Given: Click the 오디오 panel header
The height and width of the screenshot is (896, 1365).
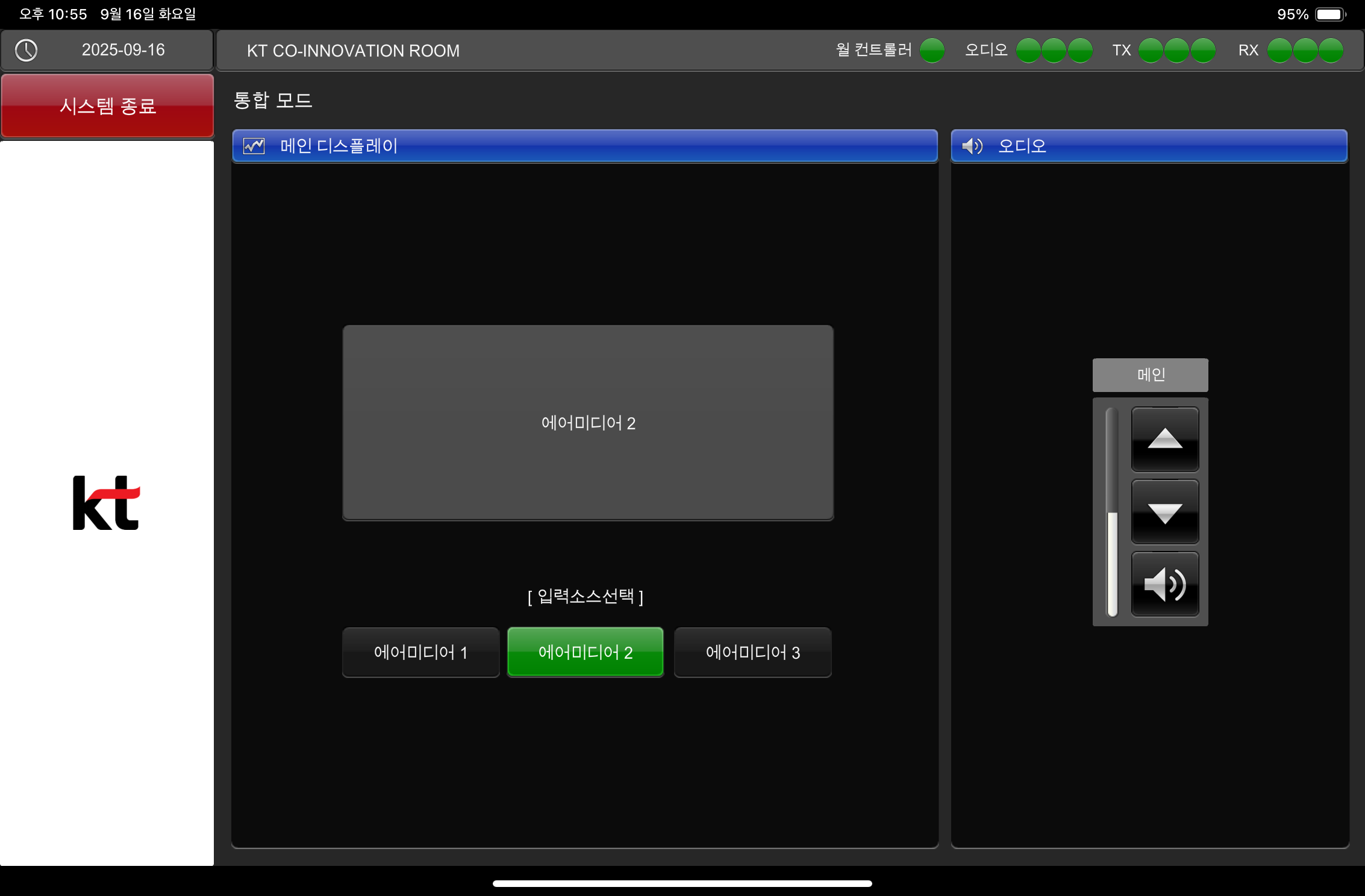Looking at the screenshot, I should 1149,146.
